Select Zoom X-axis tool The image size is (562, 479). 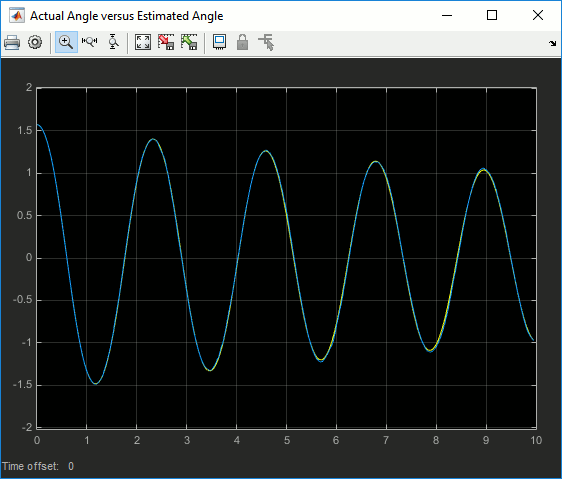point(89,42)
